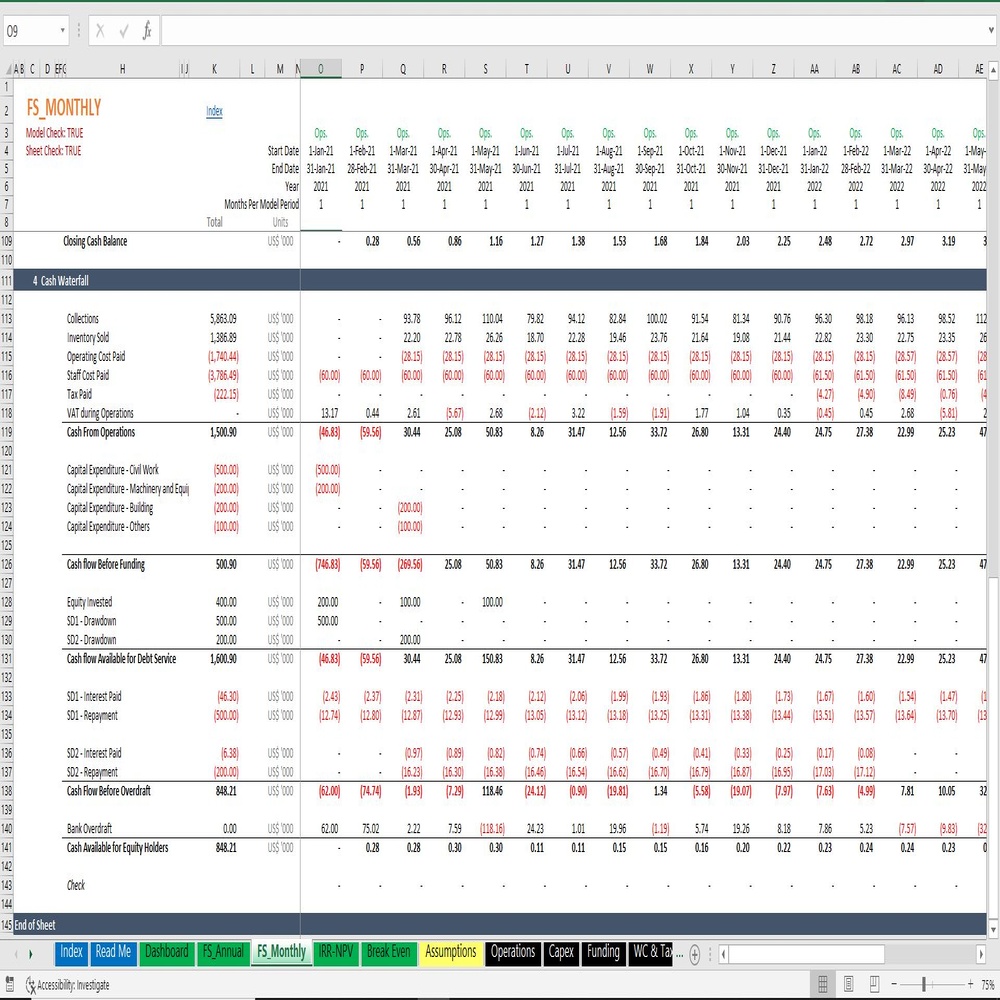Switch to Page Layout view icon
This screenshot has width=1000, height=1000.
pyautogui.click(x=849, y=984)
